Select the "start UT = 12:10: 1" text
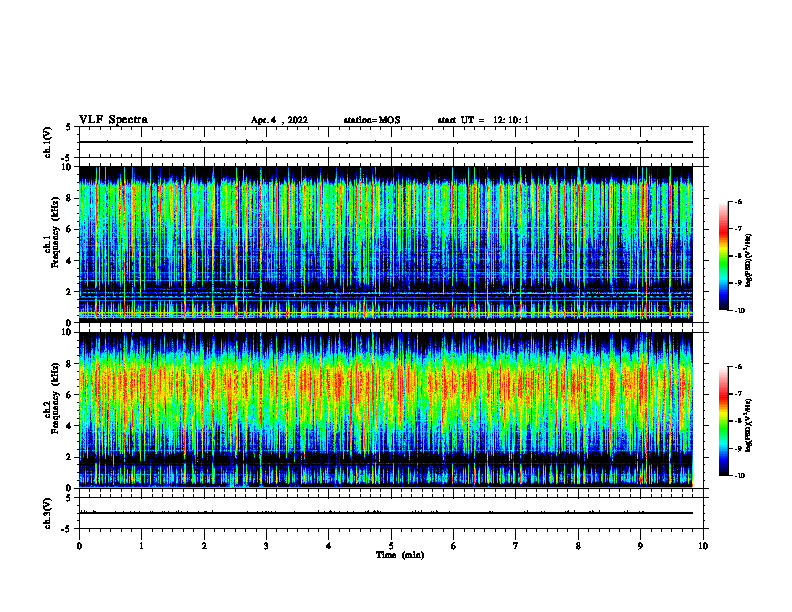Viewport: 792px width, 612px height. click(x=483, y=120)
